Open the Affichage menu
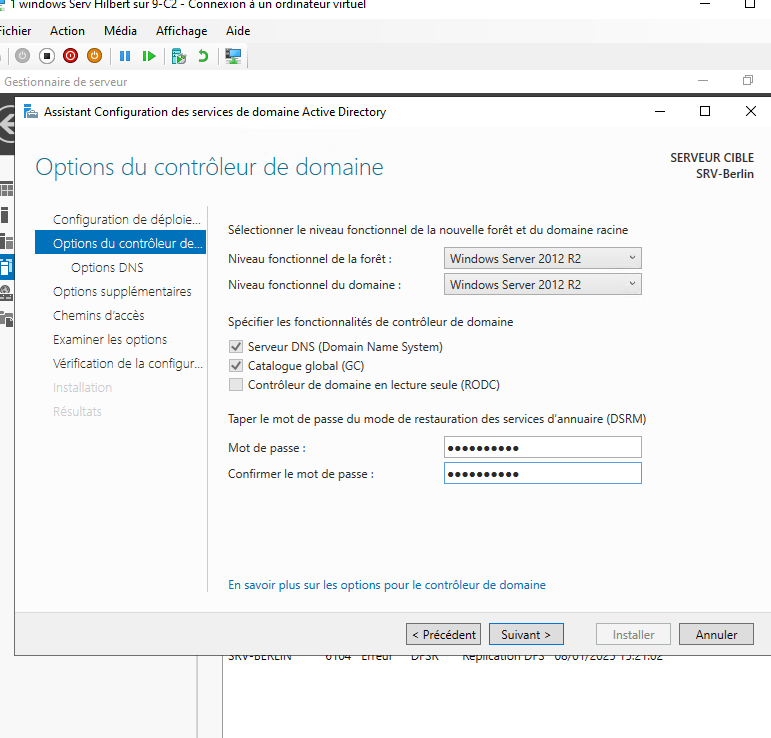The height and width of the screenshot is (738, 771). (181, 31)
